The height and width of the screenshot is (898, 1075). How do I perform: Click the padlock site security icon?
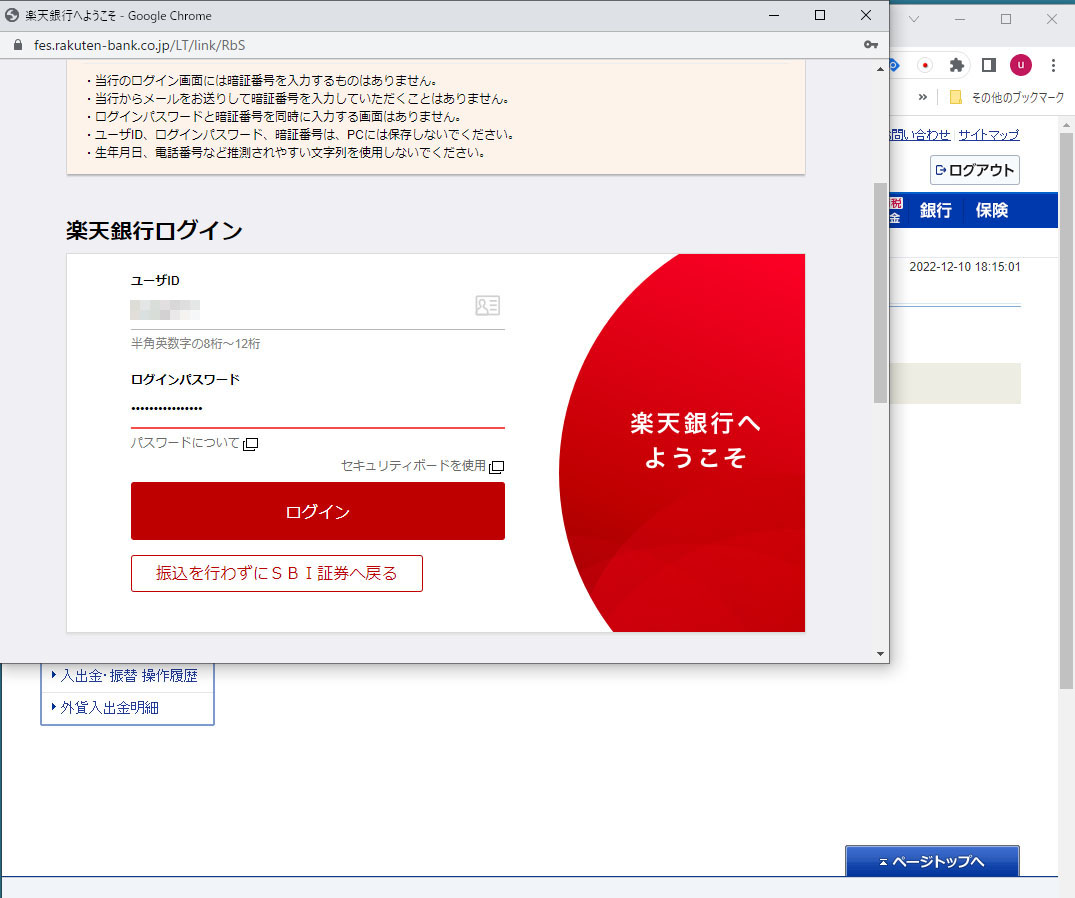point(16,45)
